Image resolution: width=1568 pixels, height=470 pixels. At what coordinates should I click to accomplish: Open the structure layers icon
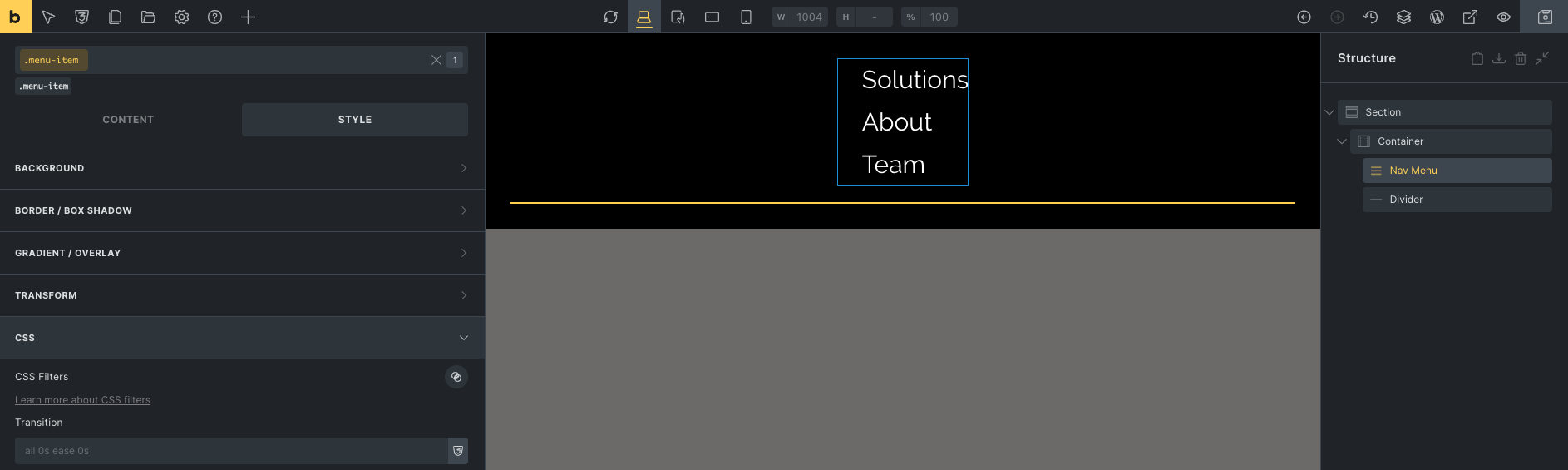point(1403,17)
